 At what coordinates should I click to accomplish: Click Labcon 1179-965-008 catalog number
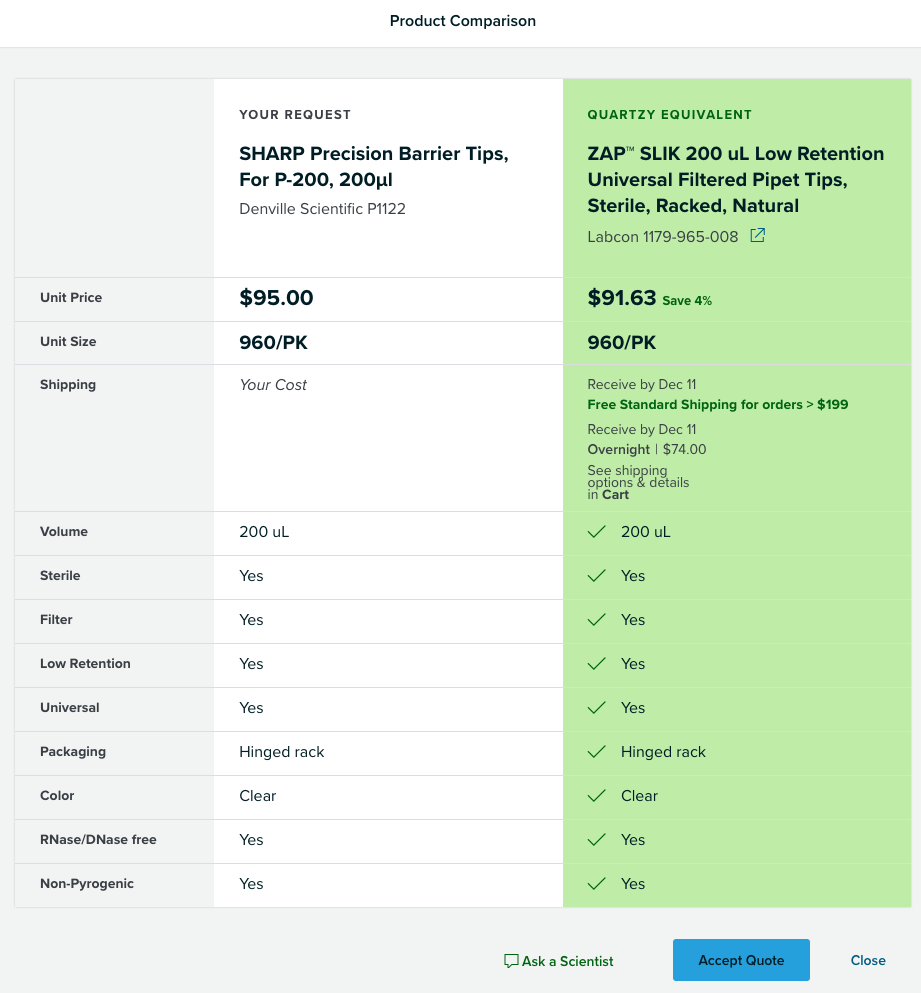663,237
